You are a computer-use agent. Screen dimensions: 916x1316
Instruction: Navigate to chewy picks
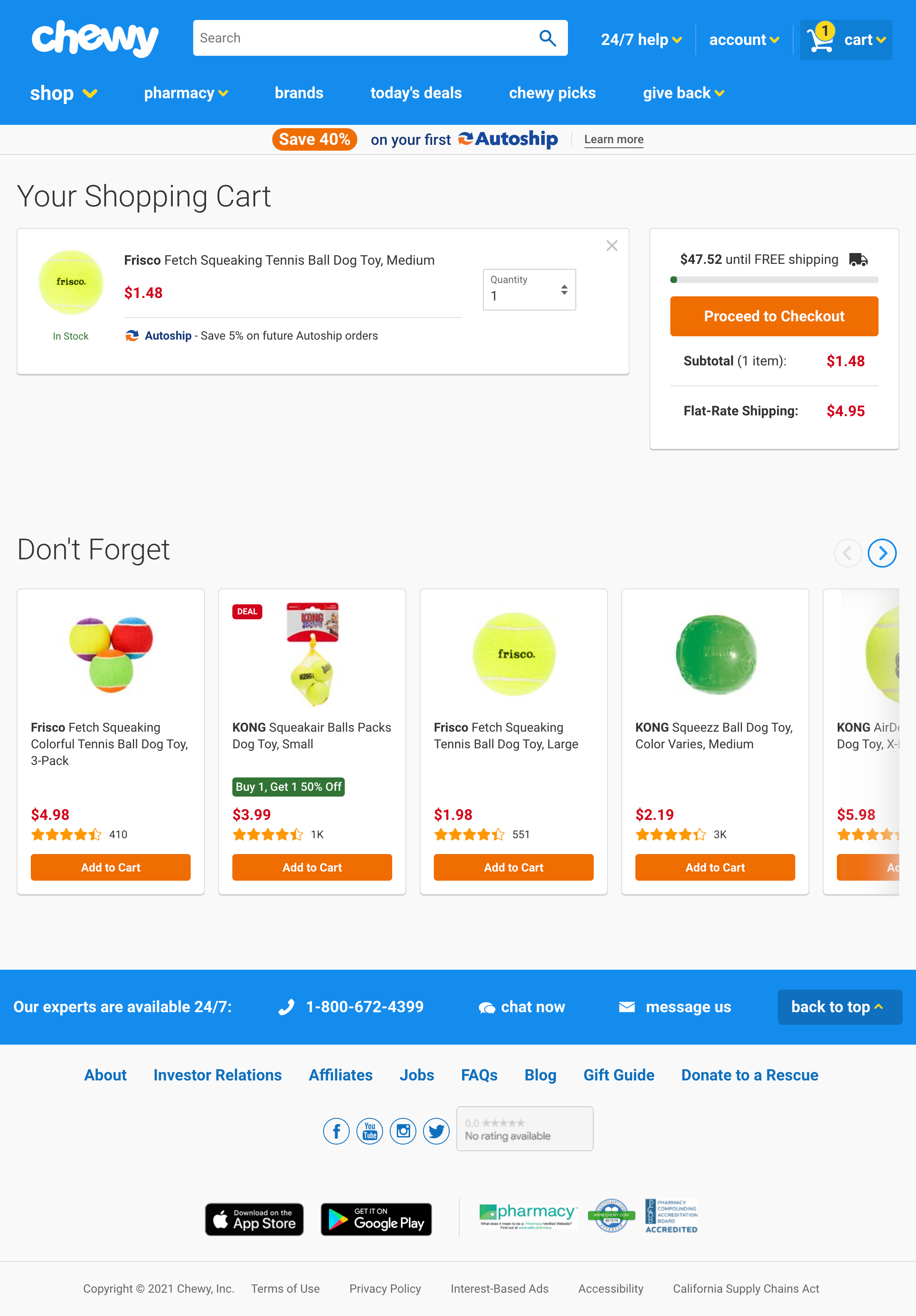(x=551, y=93)
